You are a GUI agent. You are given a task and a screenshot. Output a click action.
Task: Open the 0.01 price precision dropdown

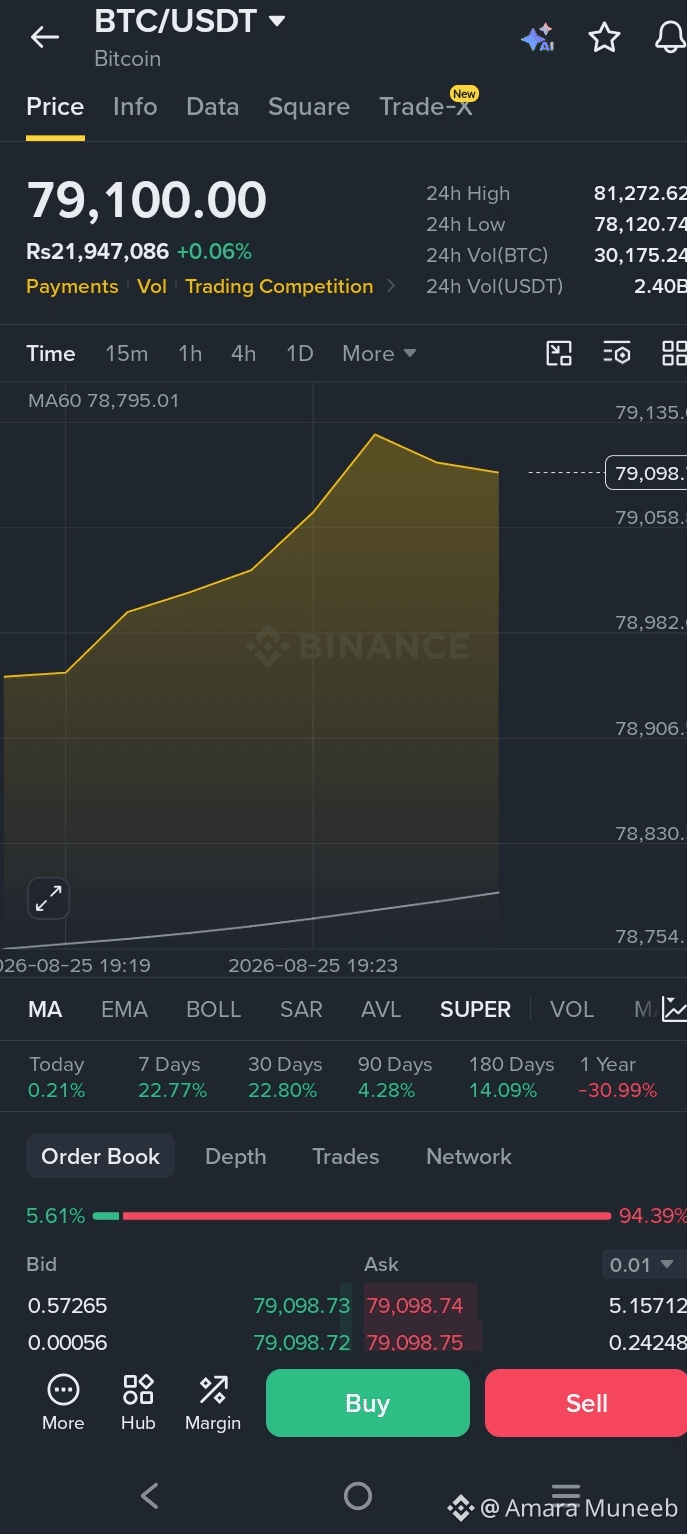642,1265
